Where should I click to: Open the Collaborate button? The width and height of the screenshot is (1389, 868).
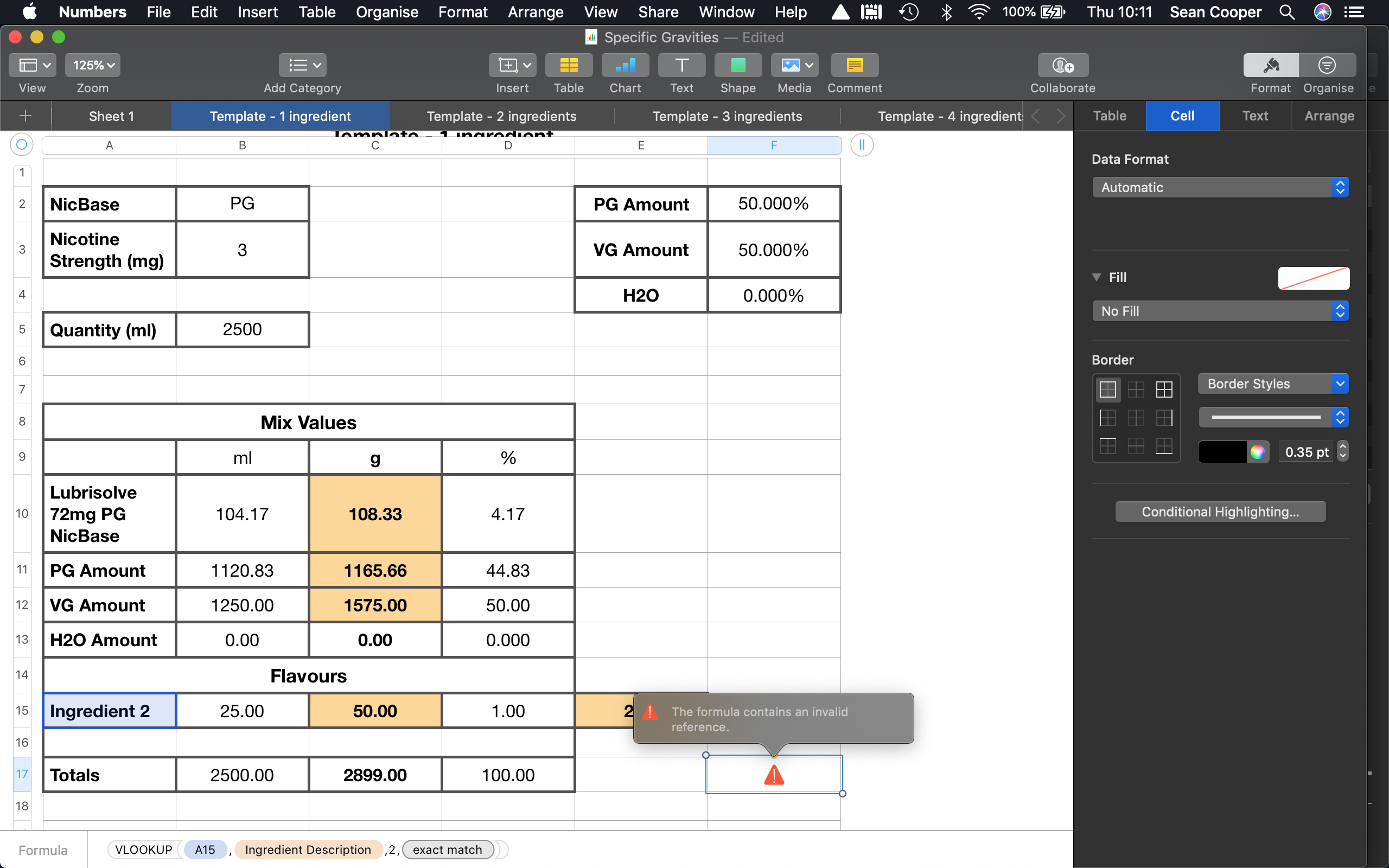coord(1062,66)
